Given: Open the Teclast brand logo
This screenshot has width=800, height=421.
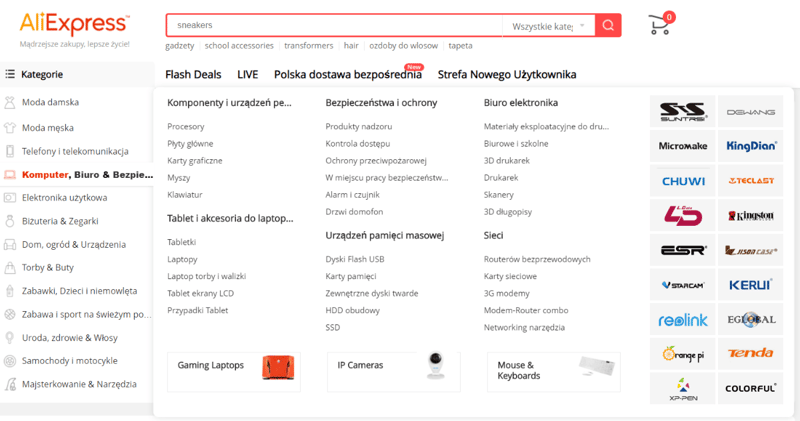Looking at the screenshot, I should coord(751,181).
